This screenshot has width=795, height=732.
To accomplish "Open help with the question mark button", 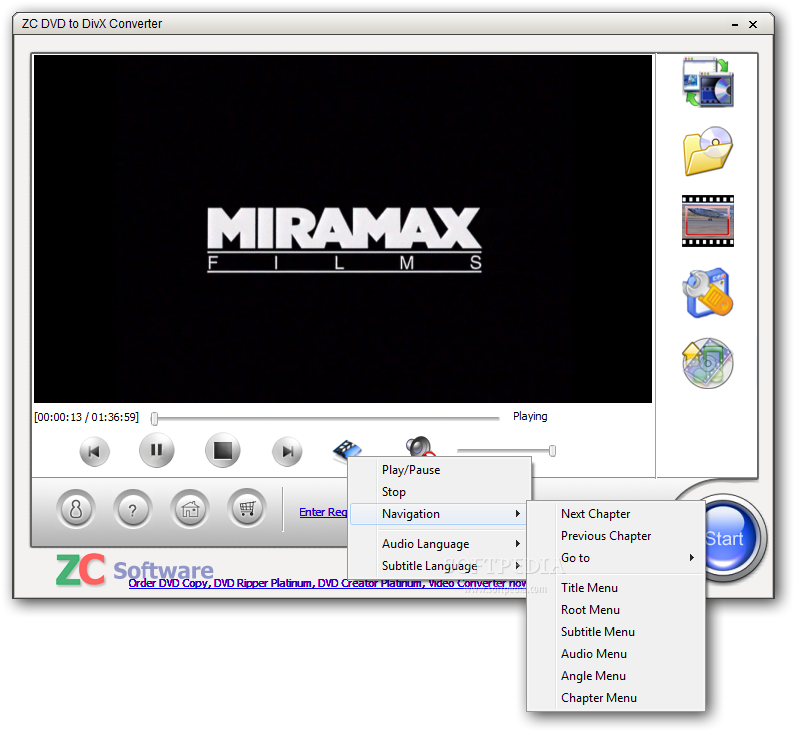I will click(x=133, y=509).
